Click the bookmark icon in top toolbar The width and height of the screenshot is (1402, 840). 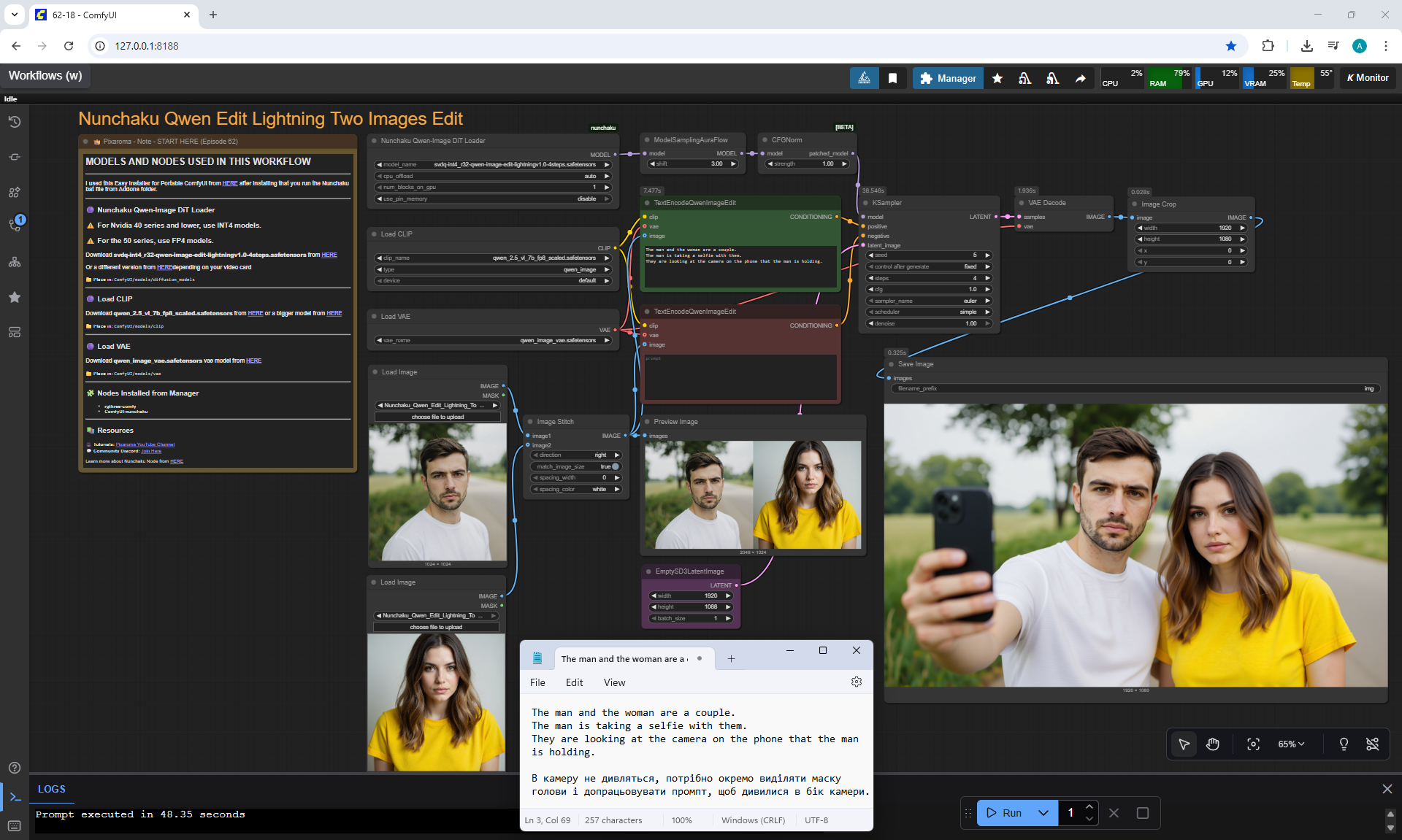point(892,78)
